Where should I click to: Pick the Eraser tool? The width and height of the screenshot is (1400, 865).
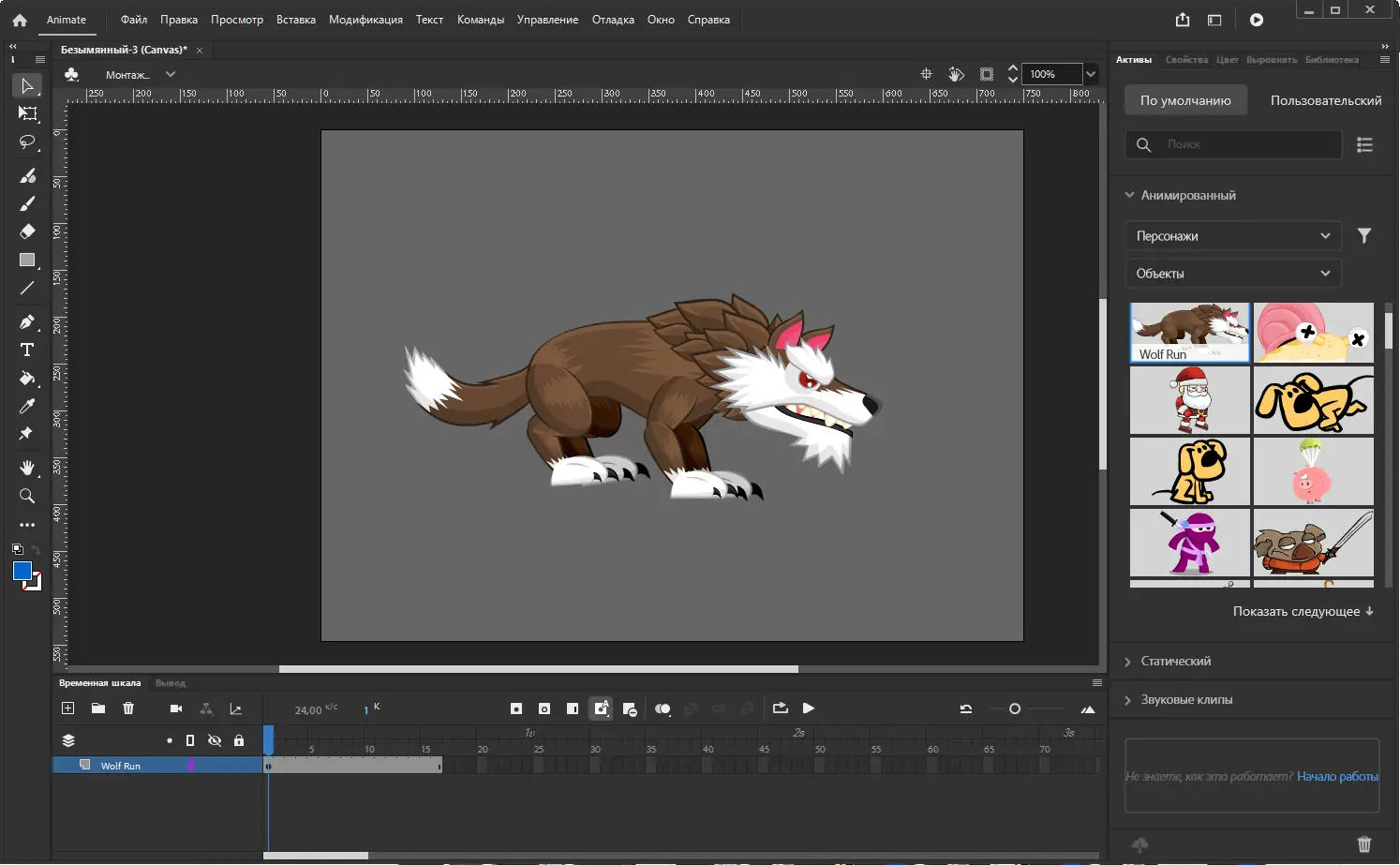pyautogui.click(x=27, y=231)
